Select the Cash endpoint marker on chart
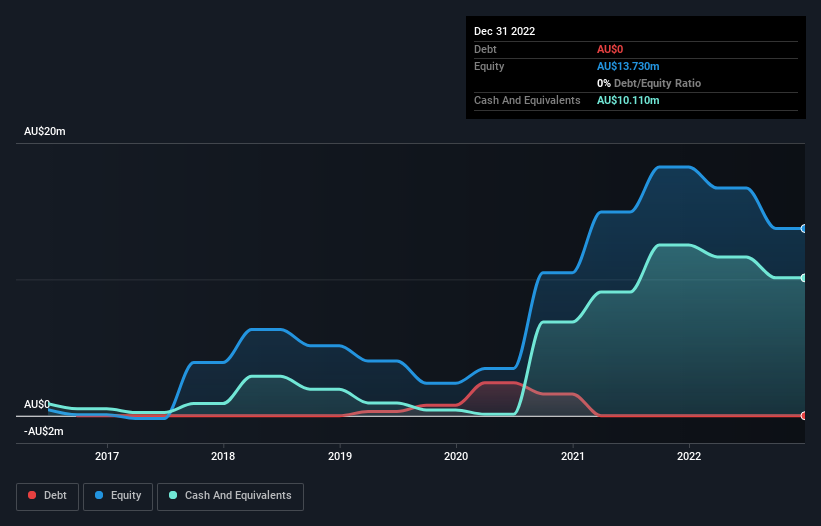 coord(804,278)
